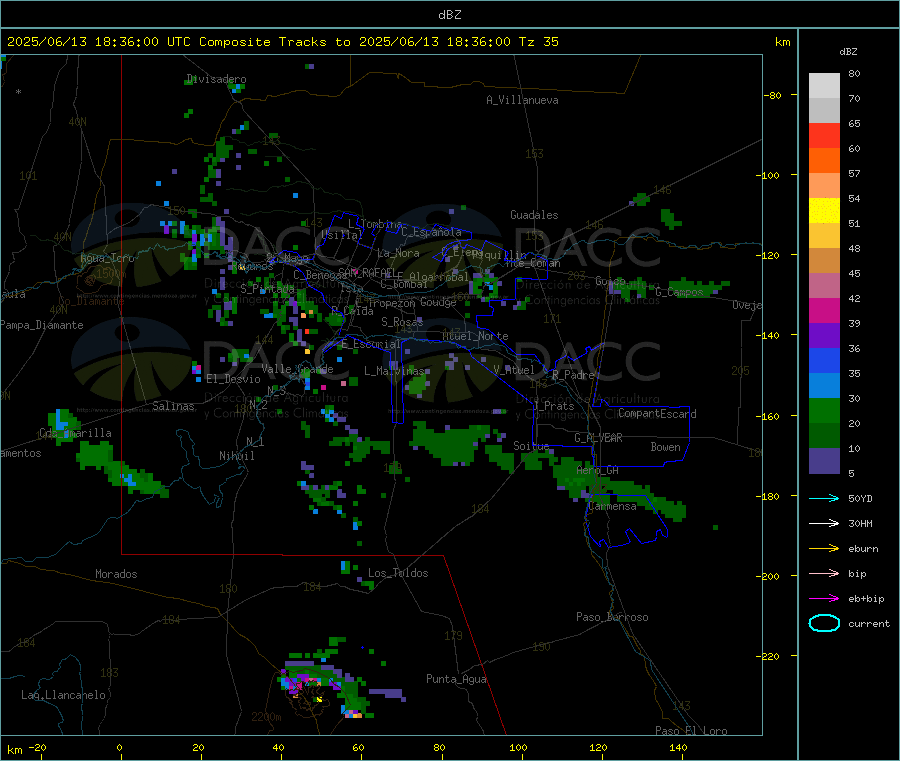
Task: Click the 'Divisadero' map label
Action: (x=216, y=79)
